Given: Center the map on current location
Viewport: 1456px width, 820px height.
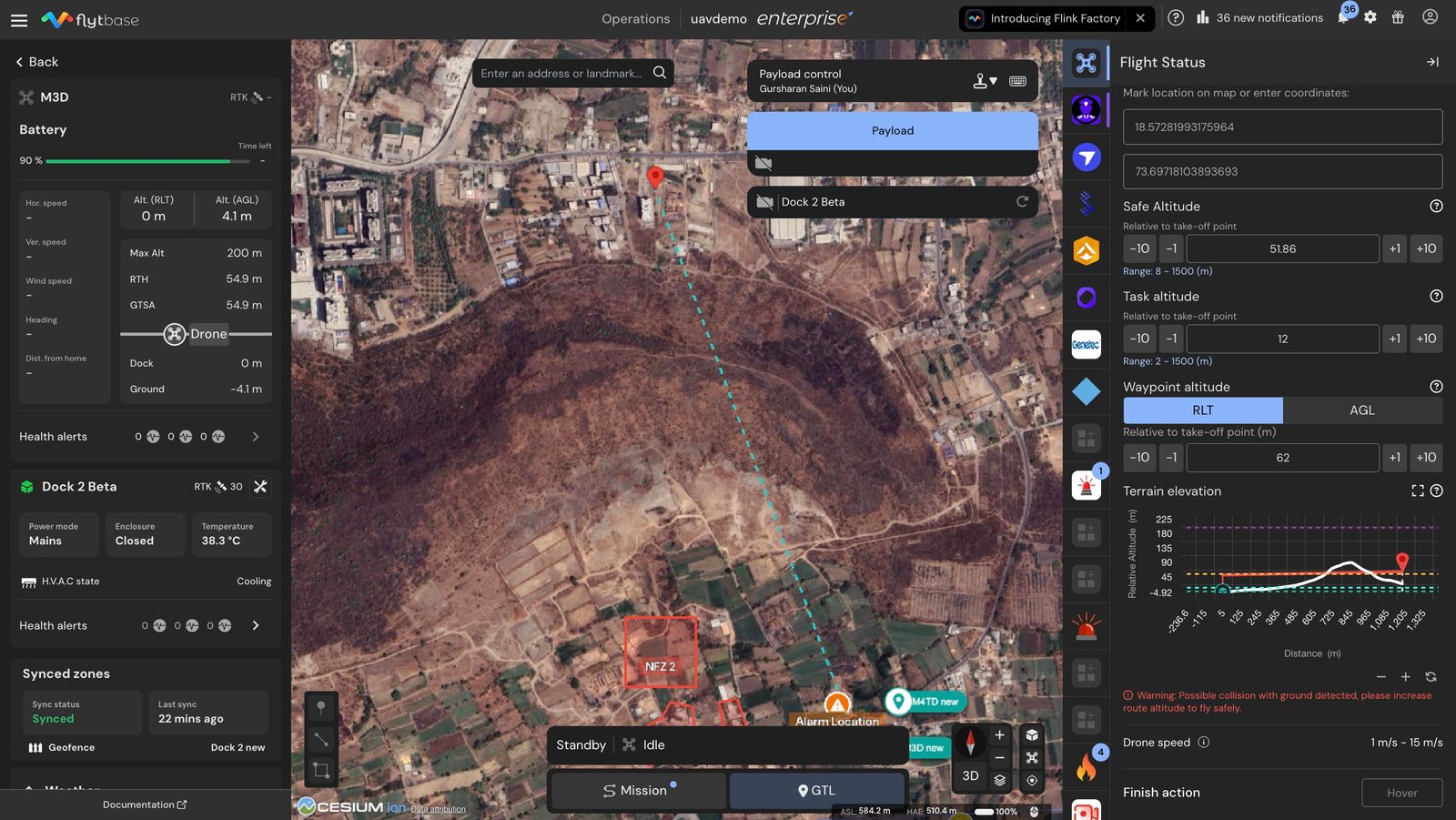Looking at the screenshot, I should coord(1032,780).
